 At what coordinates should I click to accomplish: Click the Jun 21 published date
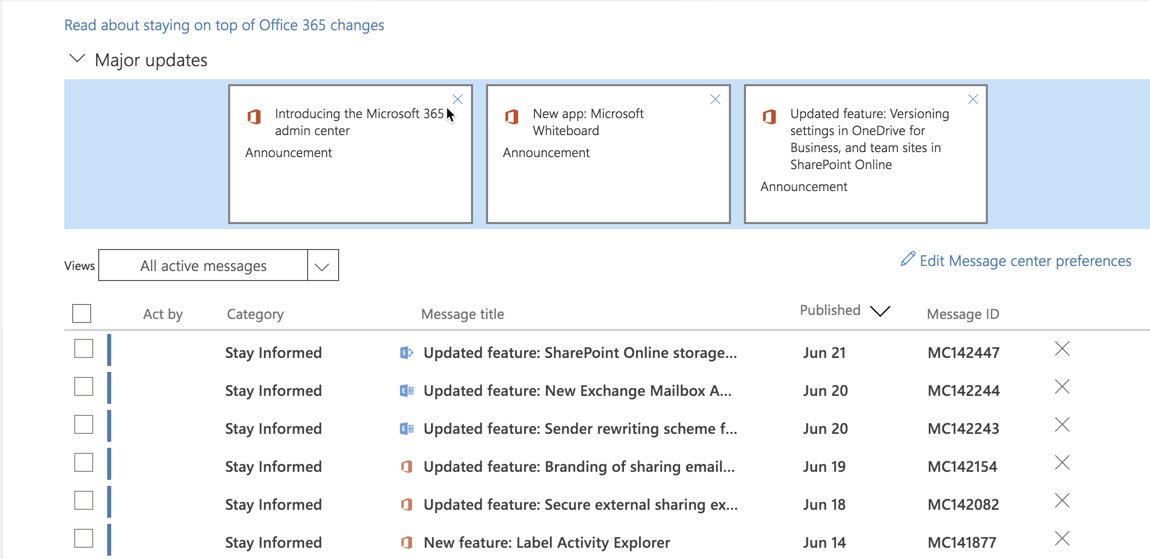tap(824, 353)
